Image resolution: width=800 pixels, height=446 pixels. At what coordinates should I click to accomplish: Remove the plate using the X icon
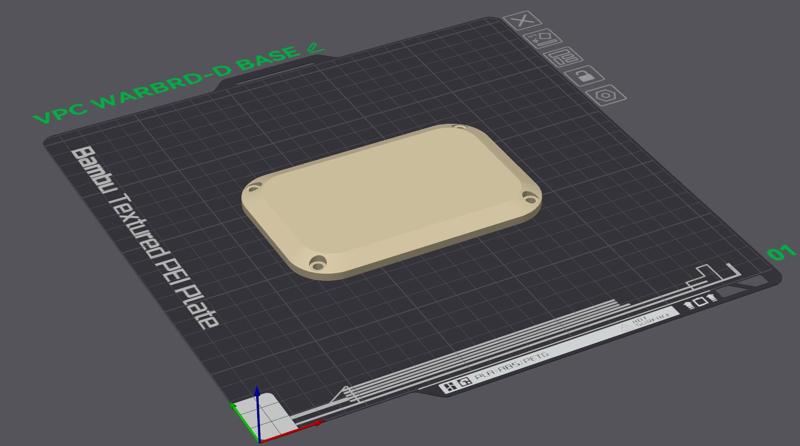click(x=522, y=21)
